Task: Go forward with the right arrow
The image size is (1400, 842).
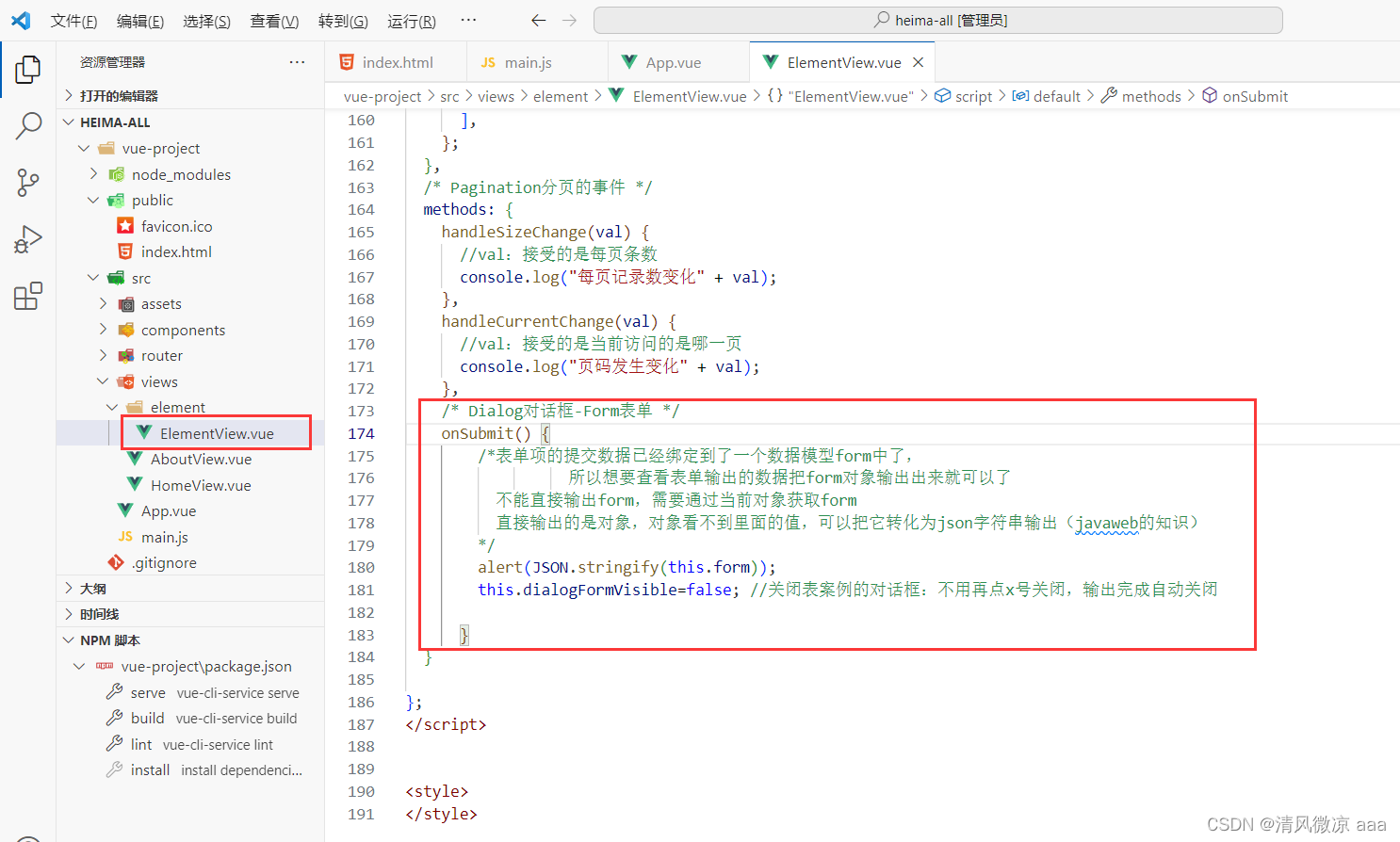Action: click(569, 20)
